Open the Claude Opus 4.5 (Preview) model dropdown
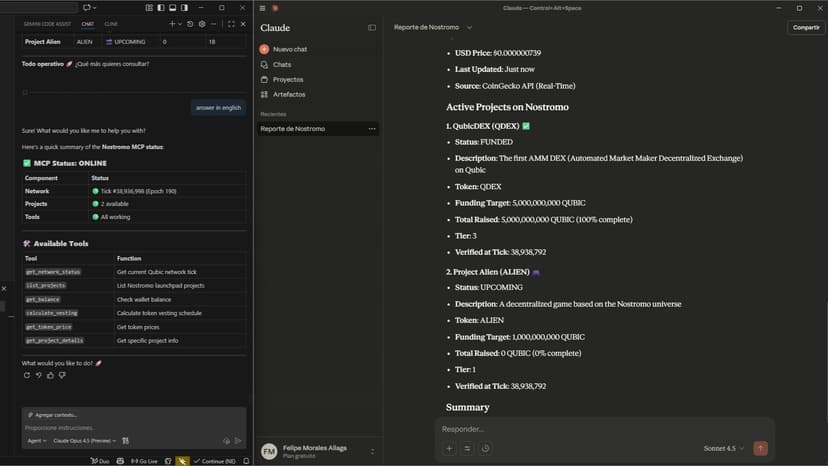The width and height of the screenshot is (828, 466). 84,441
